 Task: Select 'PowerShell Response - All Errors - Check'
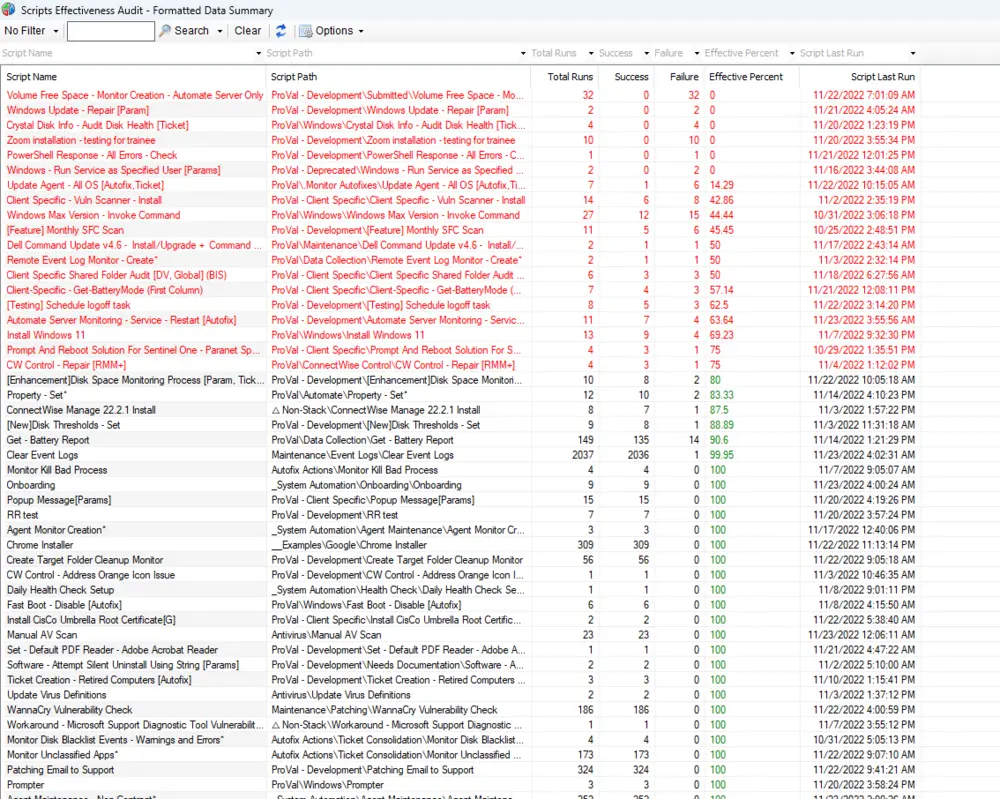click(92, 155)
